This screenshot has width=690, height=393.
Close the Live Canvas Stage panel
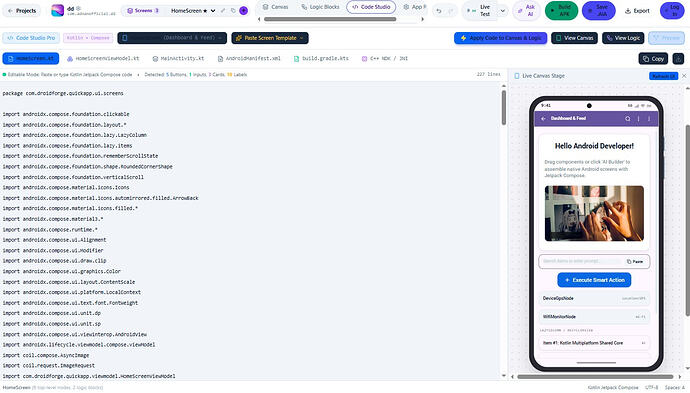pyautogui.click(x=684, y=76)
